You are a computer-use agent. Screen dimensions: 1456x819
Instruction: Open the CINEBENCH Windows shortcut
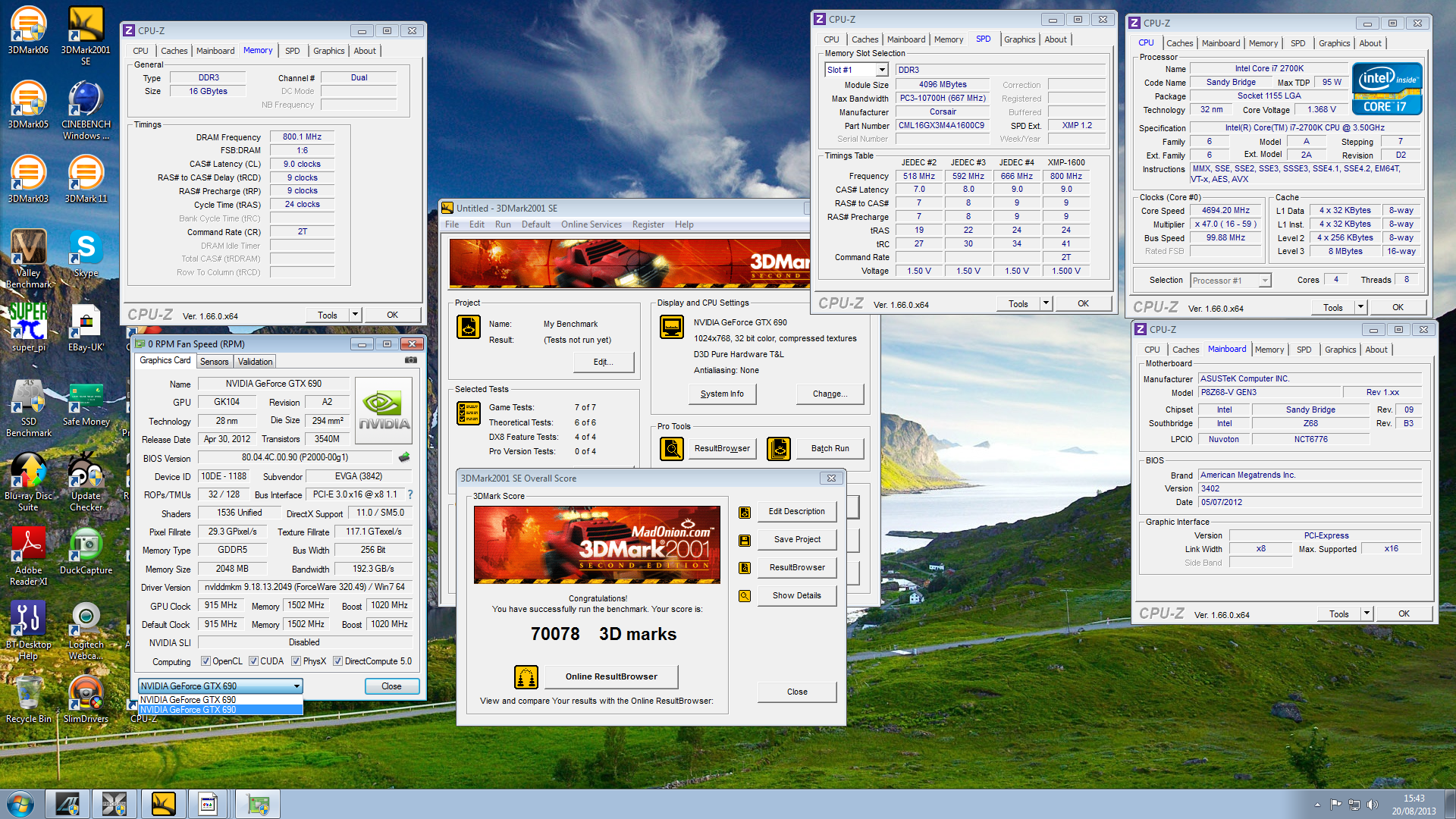pos(86,110)
